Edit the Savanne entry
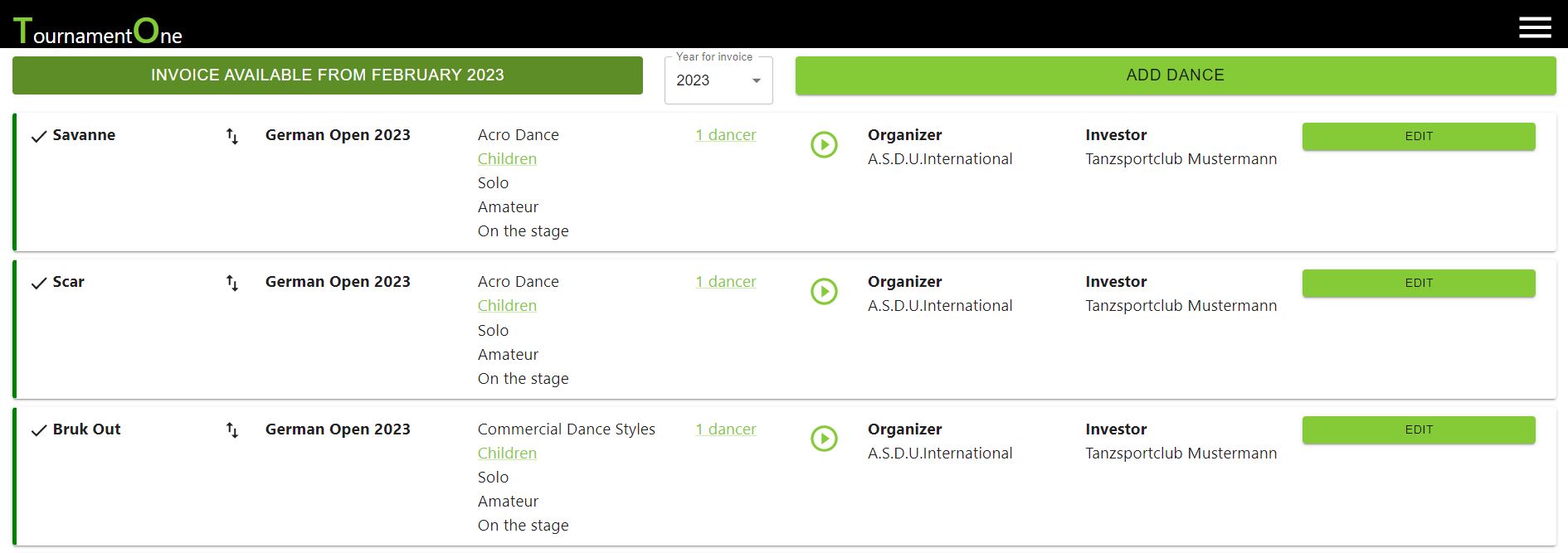 pos(1419,136)
